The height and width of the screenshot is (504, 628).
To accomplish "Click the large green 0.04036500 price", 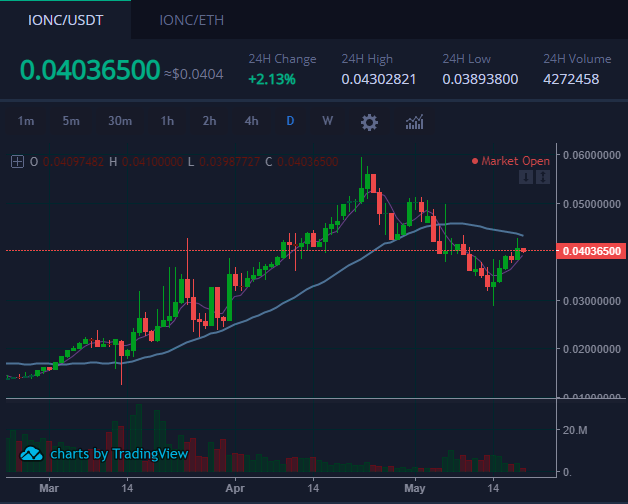I will (90, 70).
